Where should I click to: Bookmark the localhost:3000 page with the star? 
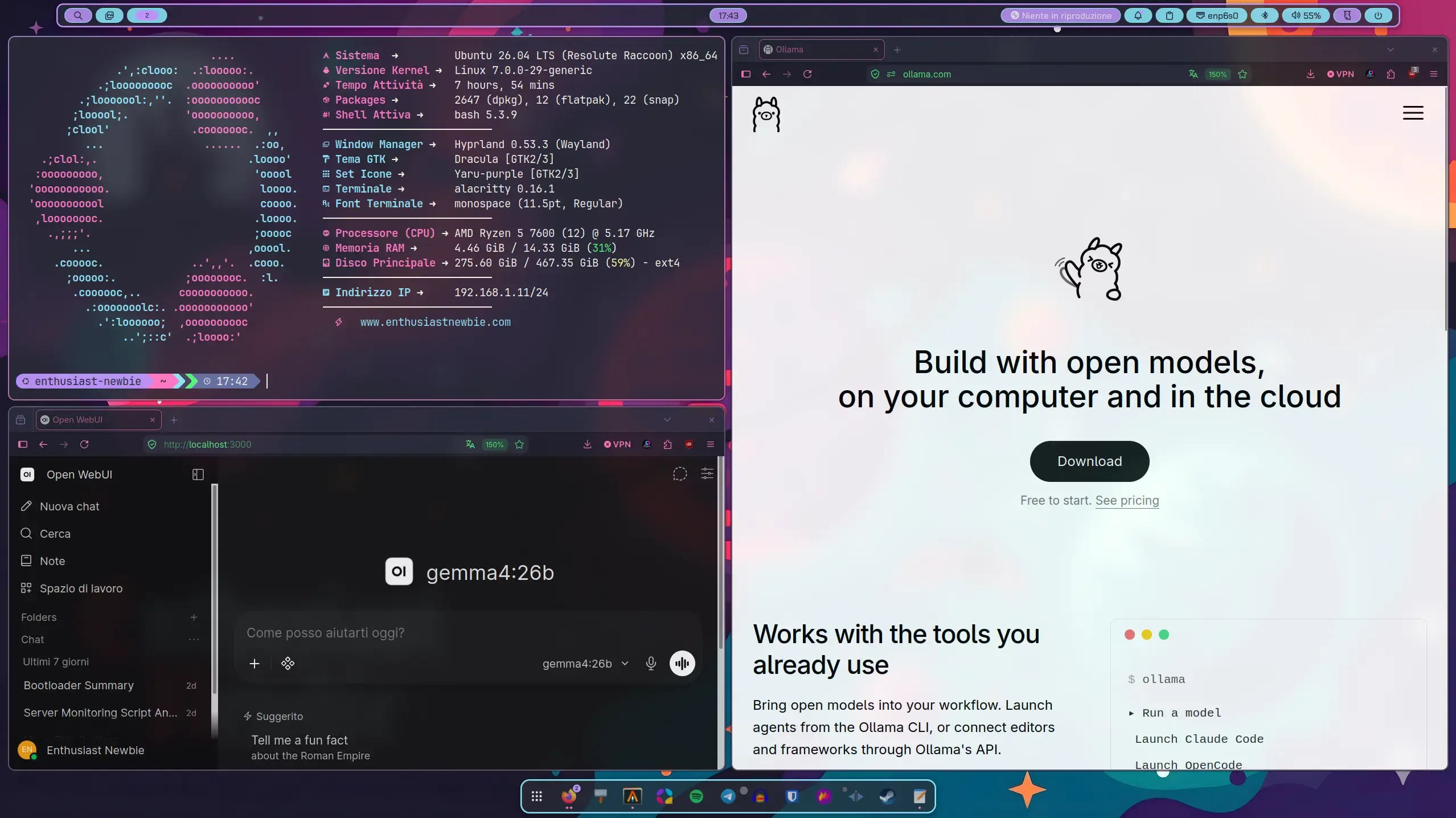point(519,444)
